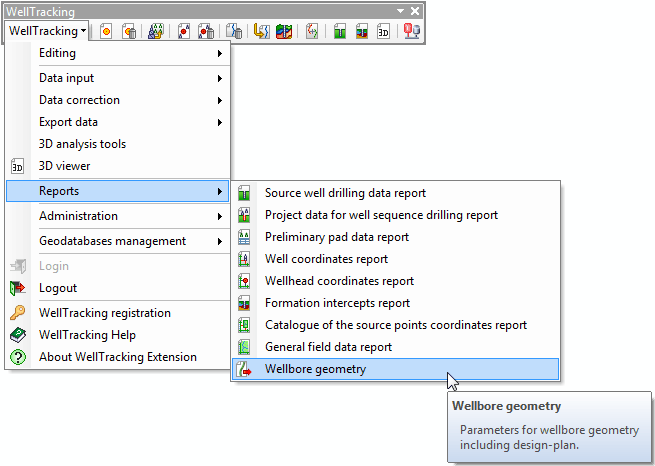Click Formation intercepts report icon

pos(244,303)
